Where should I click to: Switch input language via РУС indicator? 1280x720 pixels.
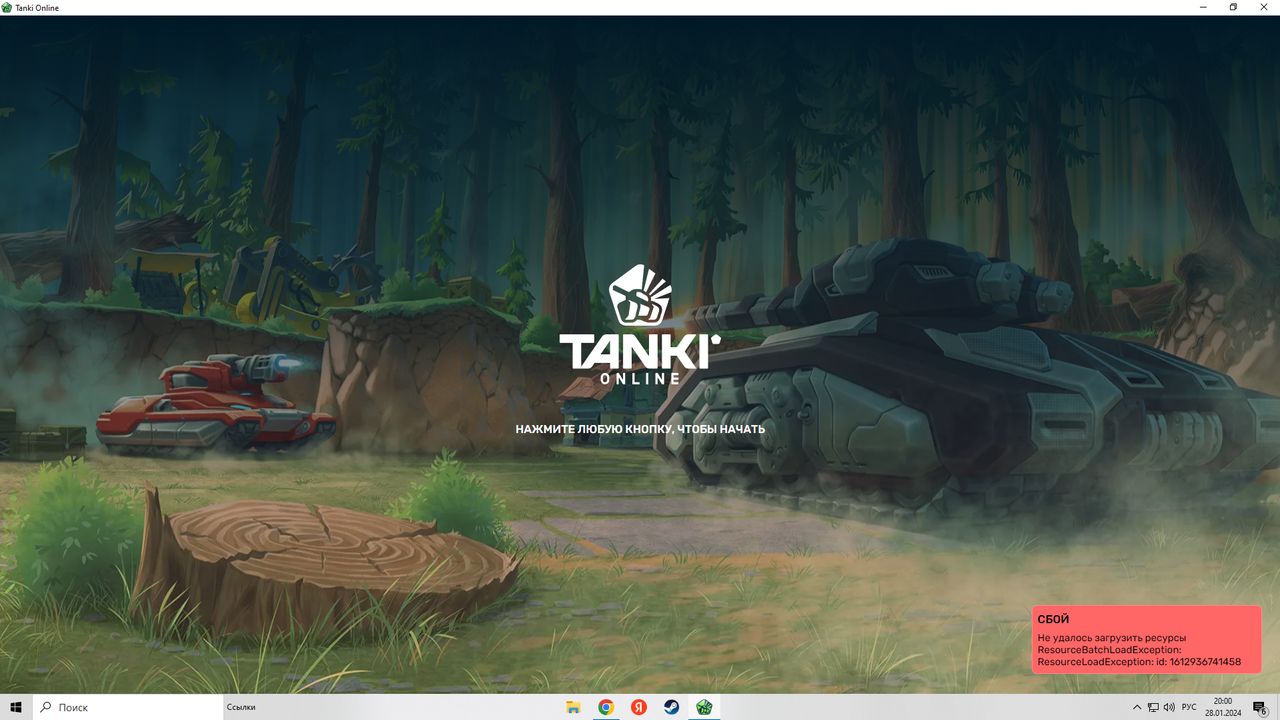click(x=1189, y=707)
